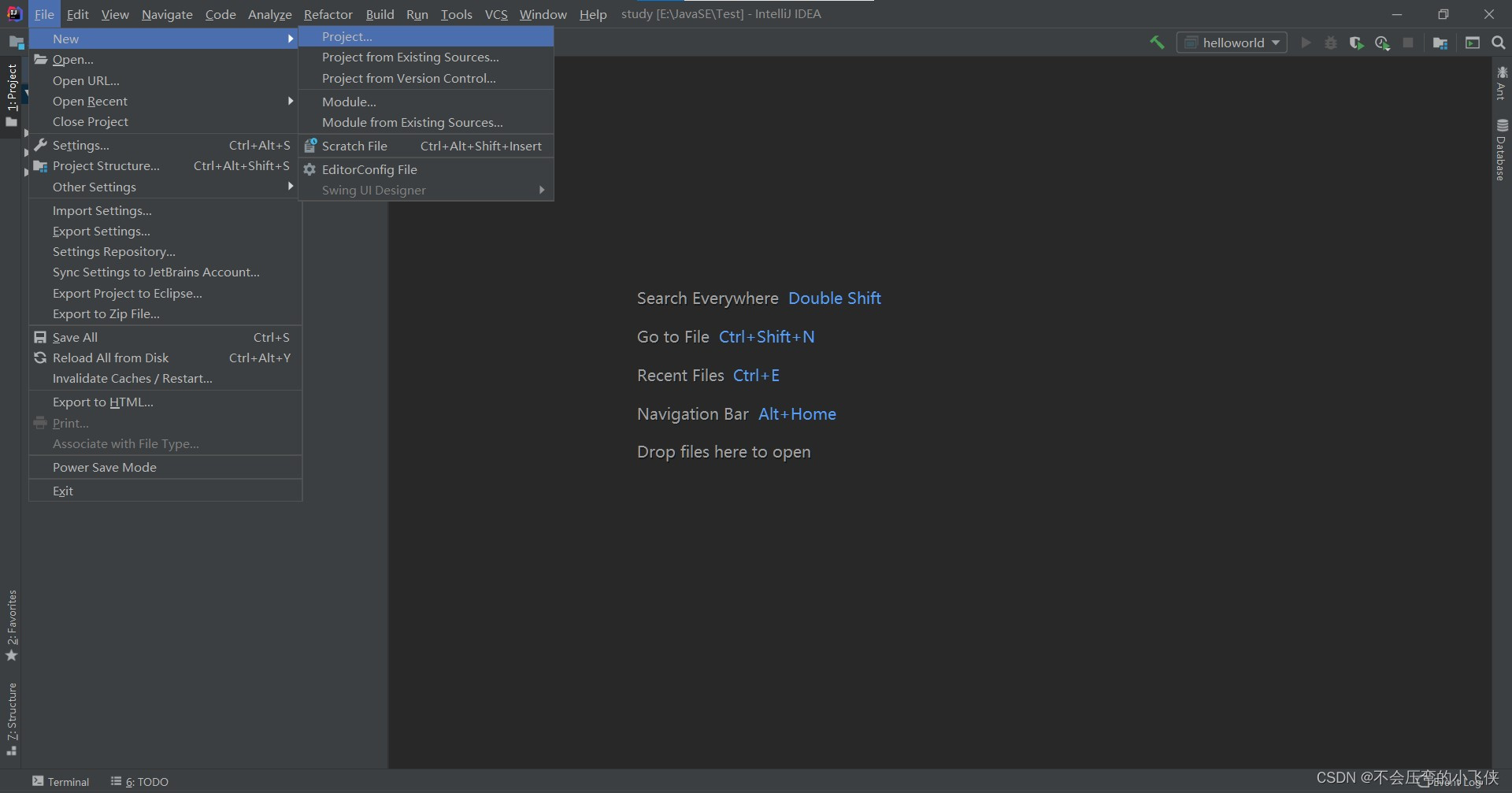
Task: Select Module... menu entry
Action: click(x=426, y=102)
